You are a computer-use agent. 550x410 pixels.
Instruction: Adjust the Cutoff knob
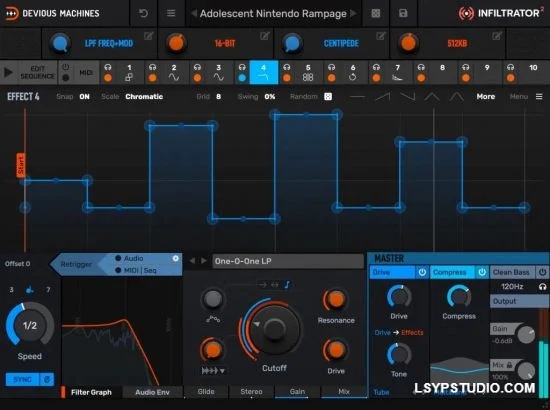[x=274, y=329]
